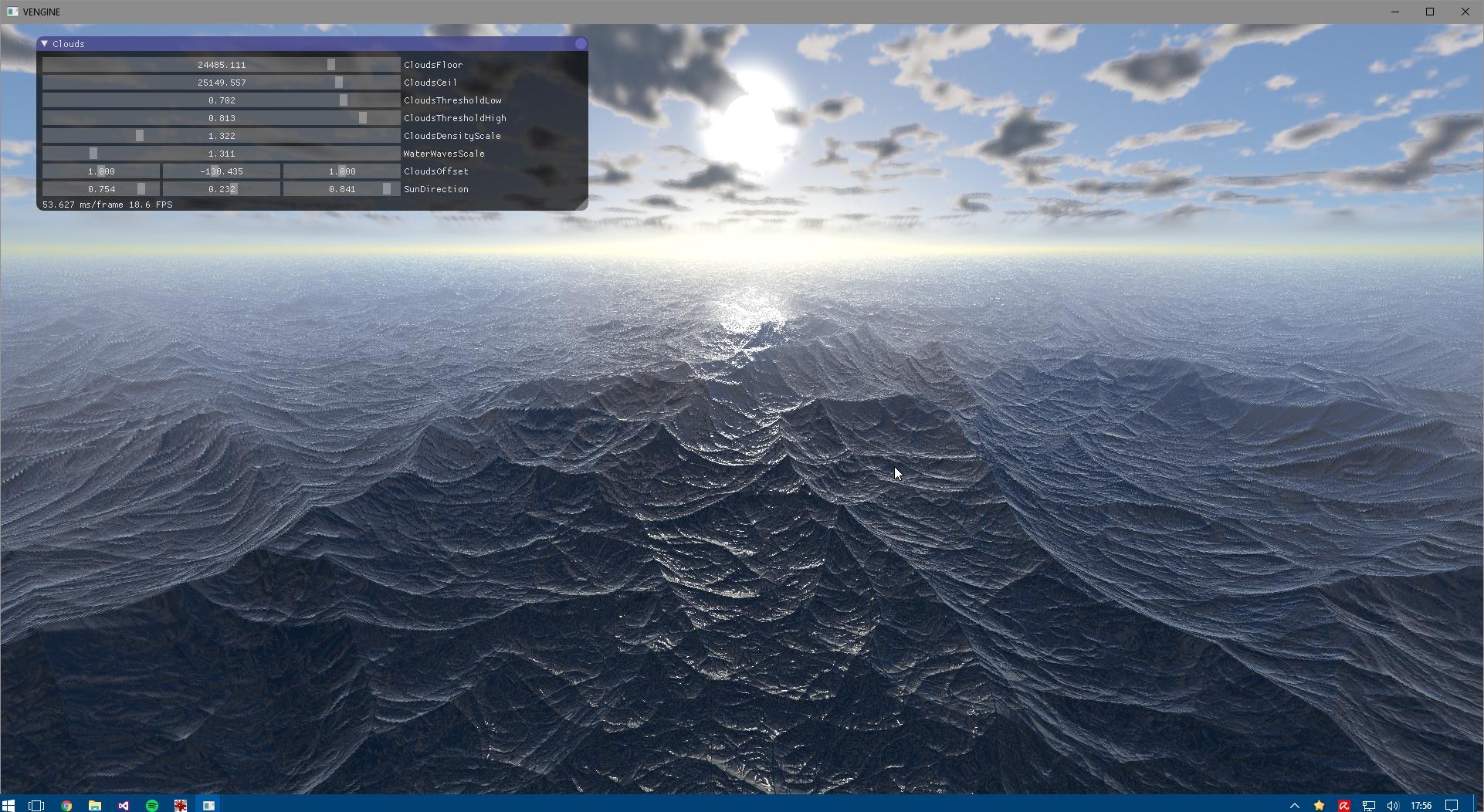Viewport: 1484px width, 812px height.
Task: Click third CloudsOffset value field
Action: coord(342,171)
